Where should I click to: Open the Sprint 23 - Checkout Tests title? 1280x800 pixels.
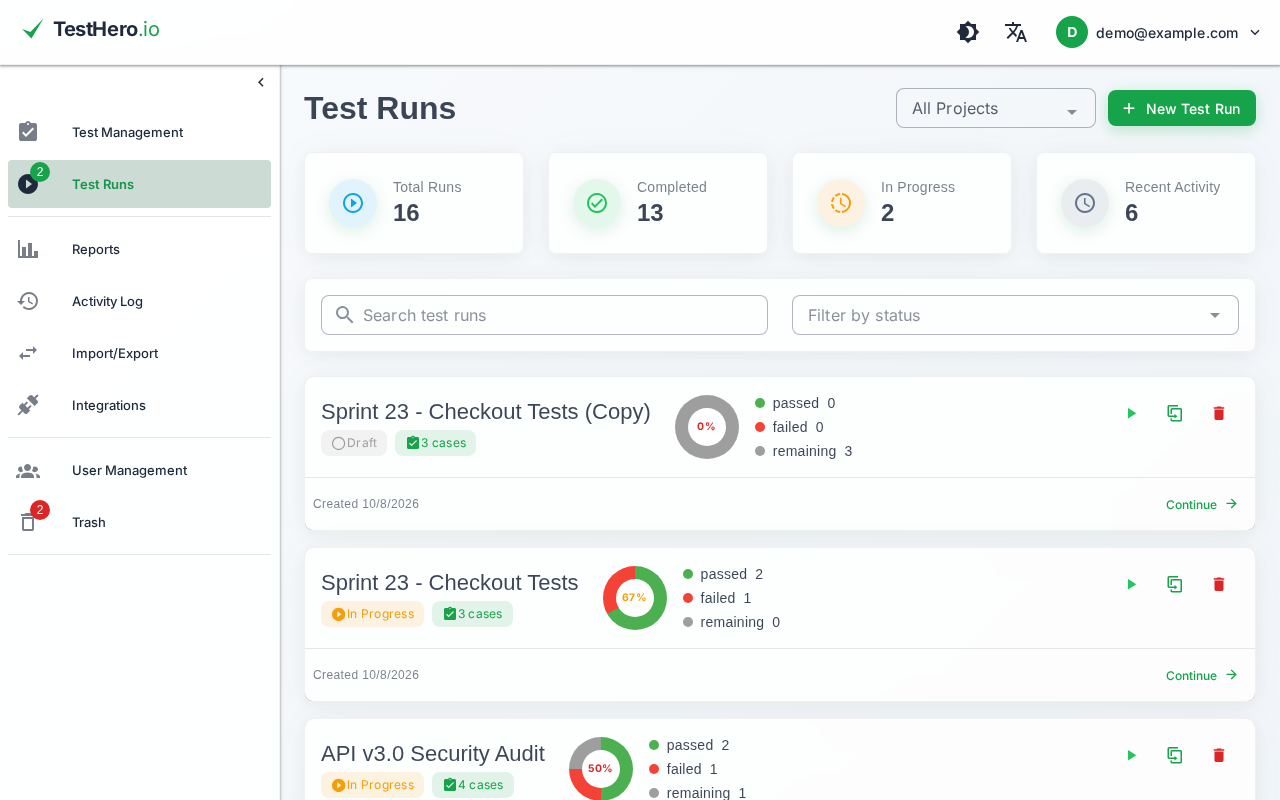[450, 583]
